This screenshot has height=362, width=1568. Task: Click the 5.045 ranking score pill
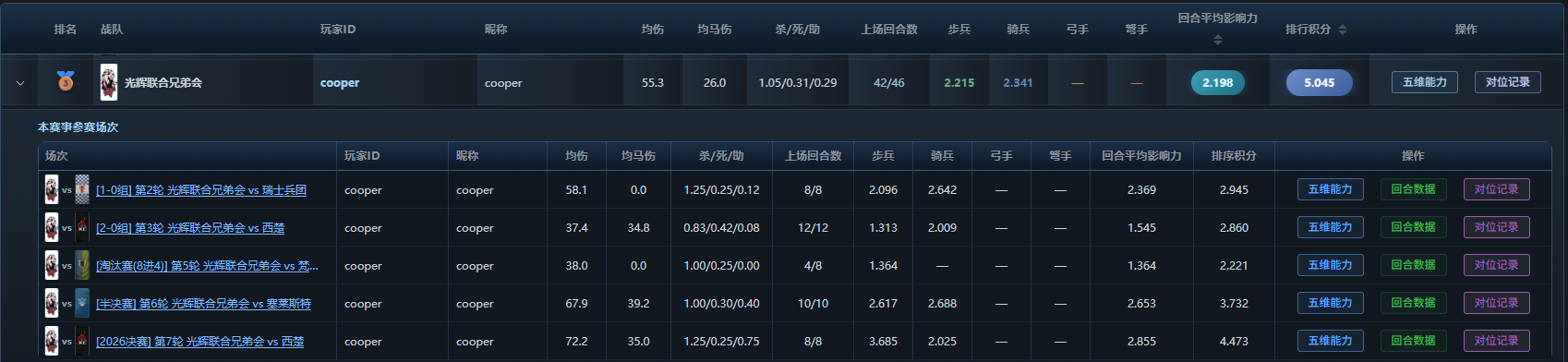1320,82
